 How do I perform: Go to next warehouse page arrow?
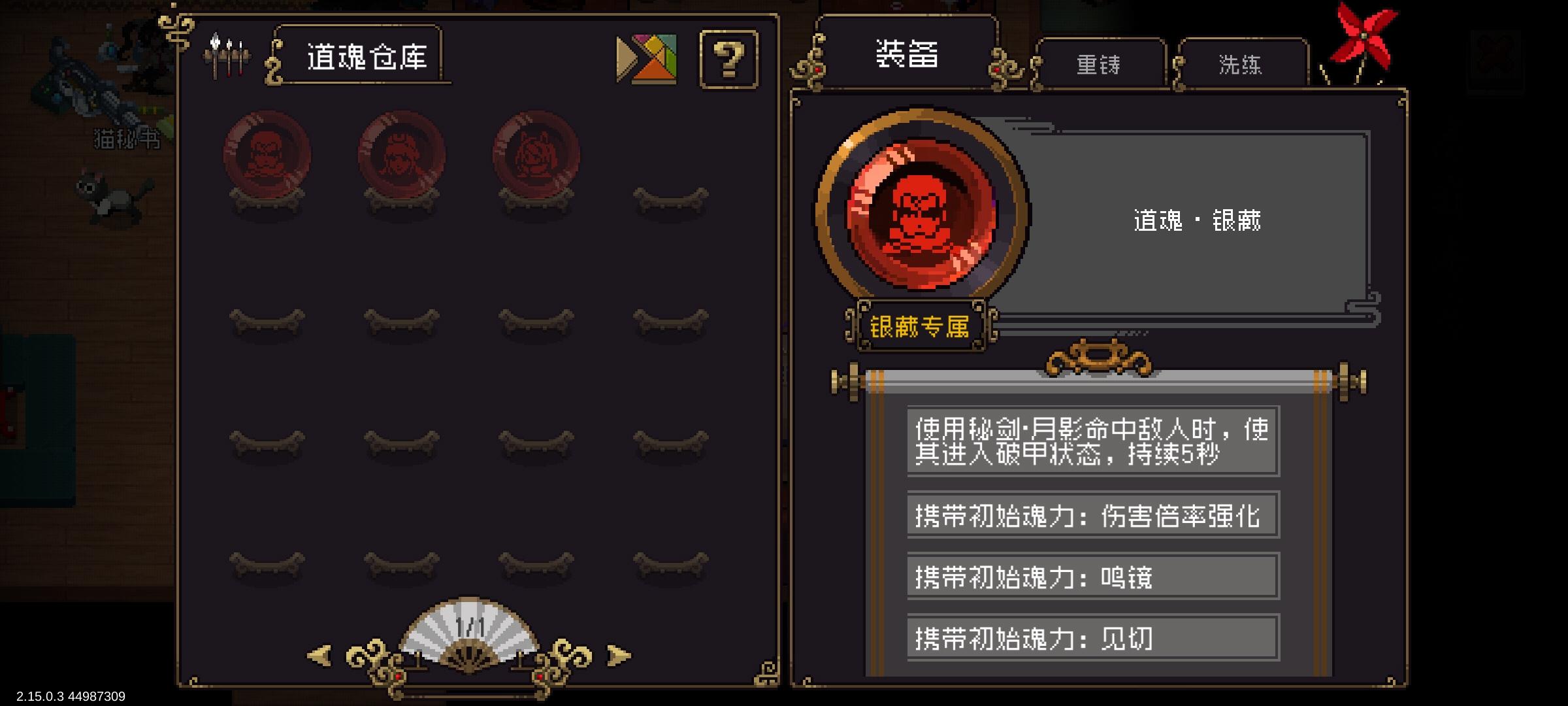pos(619,655)
